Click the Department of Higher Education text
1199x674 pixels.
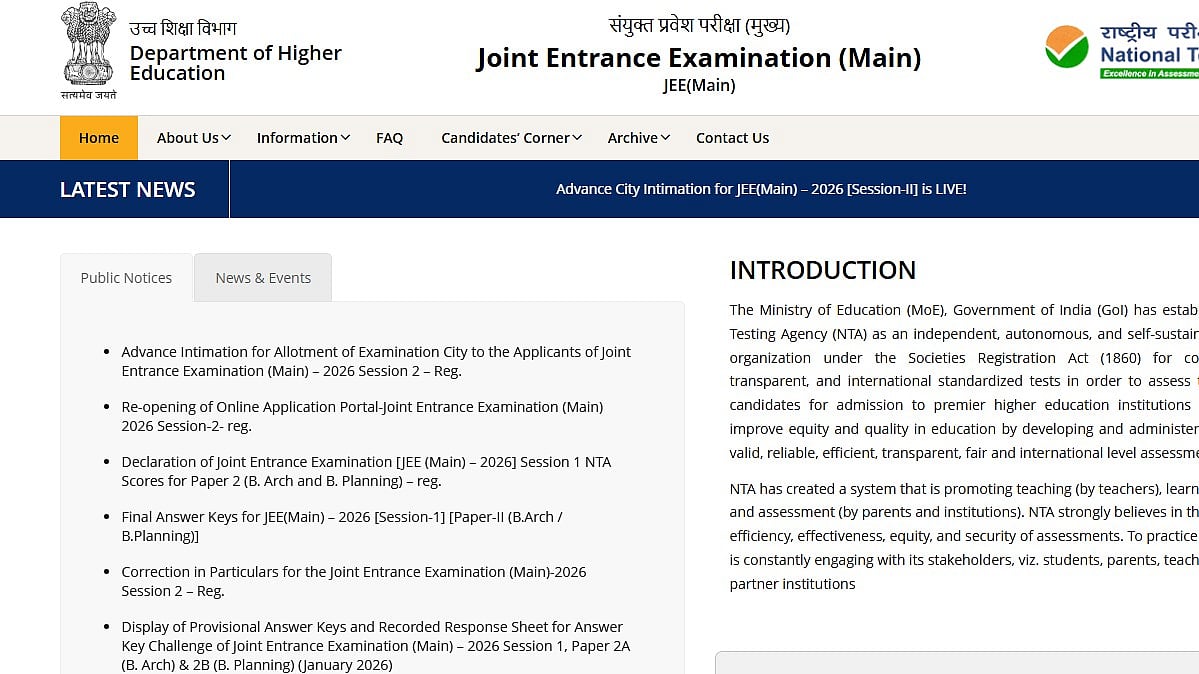[235, 63]
